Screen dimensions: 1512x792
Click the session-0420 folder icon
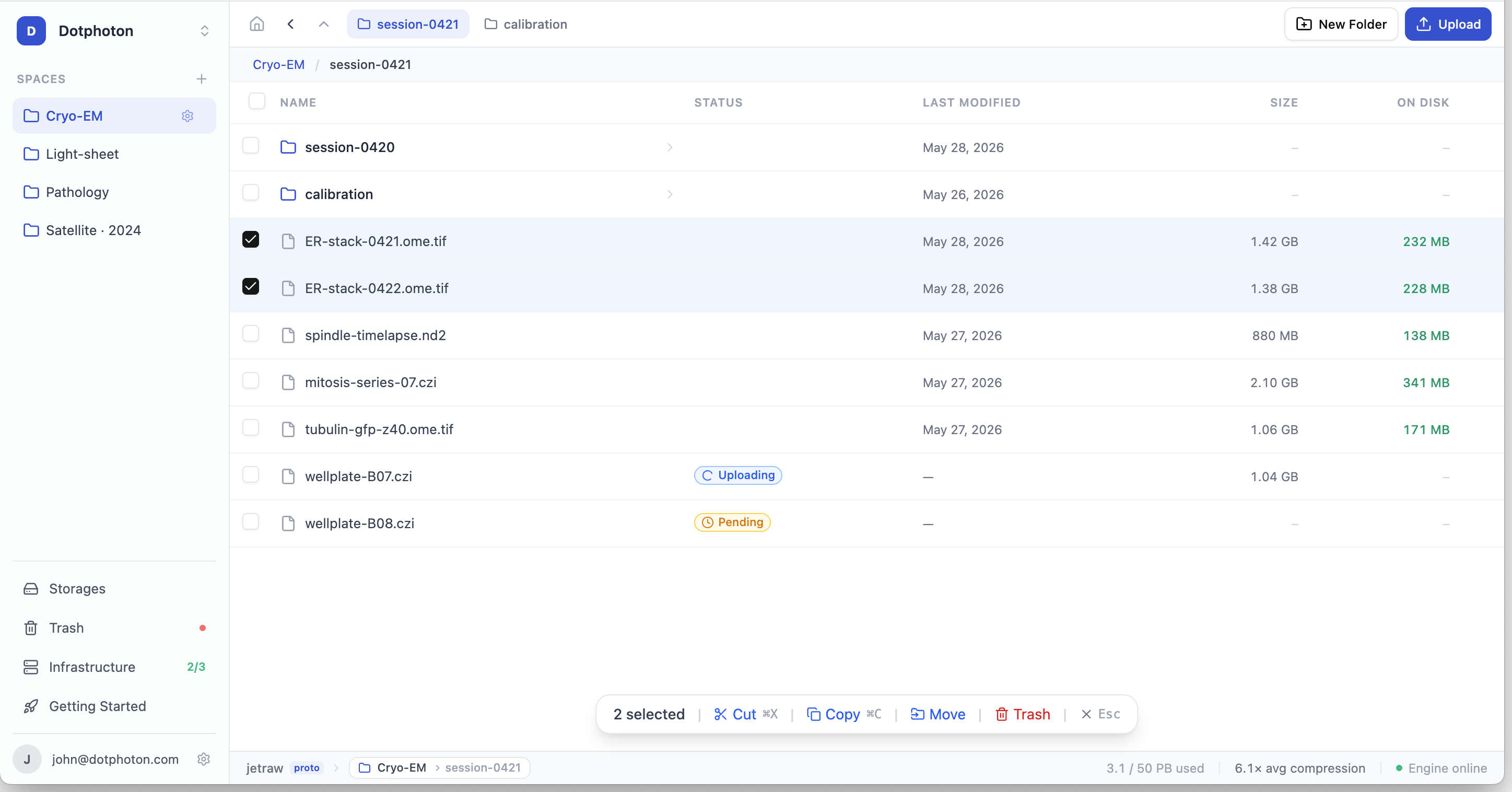click(288, 147)
